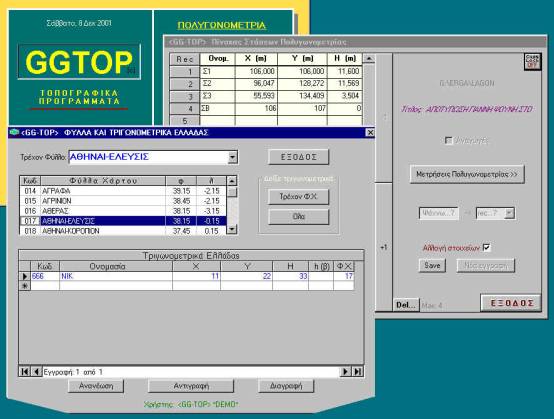The image size is (554, 419).
Task: Click the H value 33 cell
Action: click(290, 276)
